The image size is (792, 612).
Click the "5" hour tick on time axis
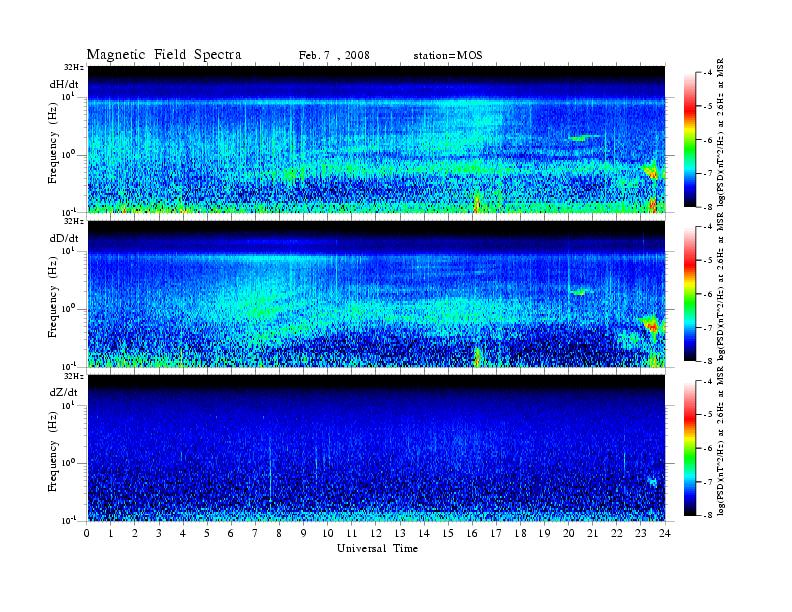[x=207, y=533]
